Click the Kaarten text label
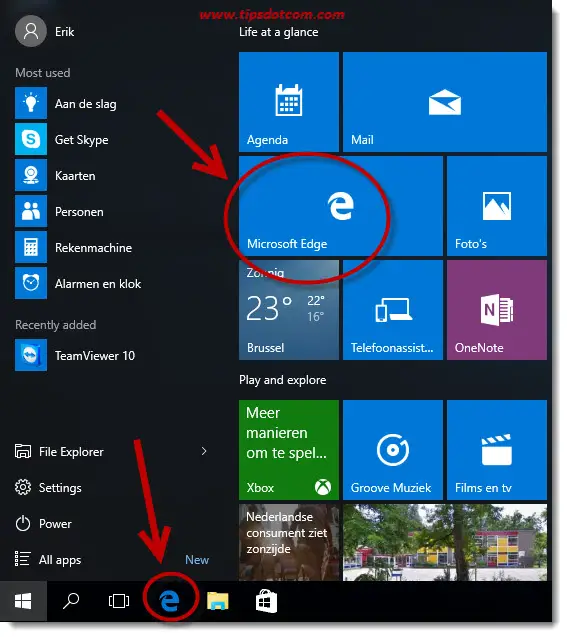The width and height of the screenshot is (567, 637). tap(75, 176)
